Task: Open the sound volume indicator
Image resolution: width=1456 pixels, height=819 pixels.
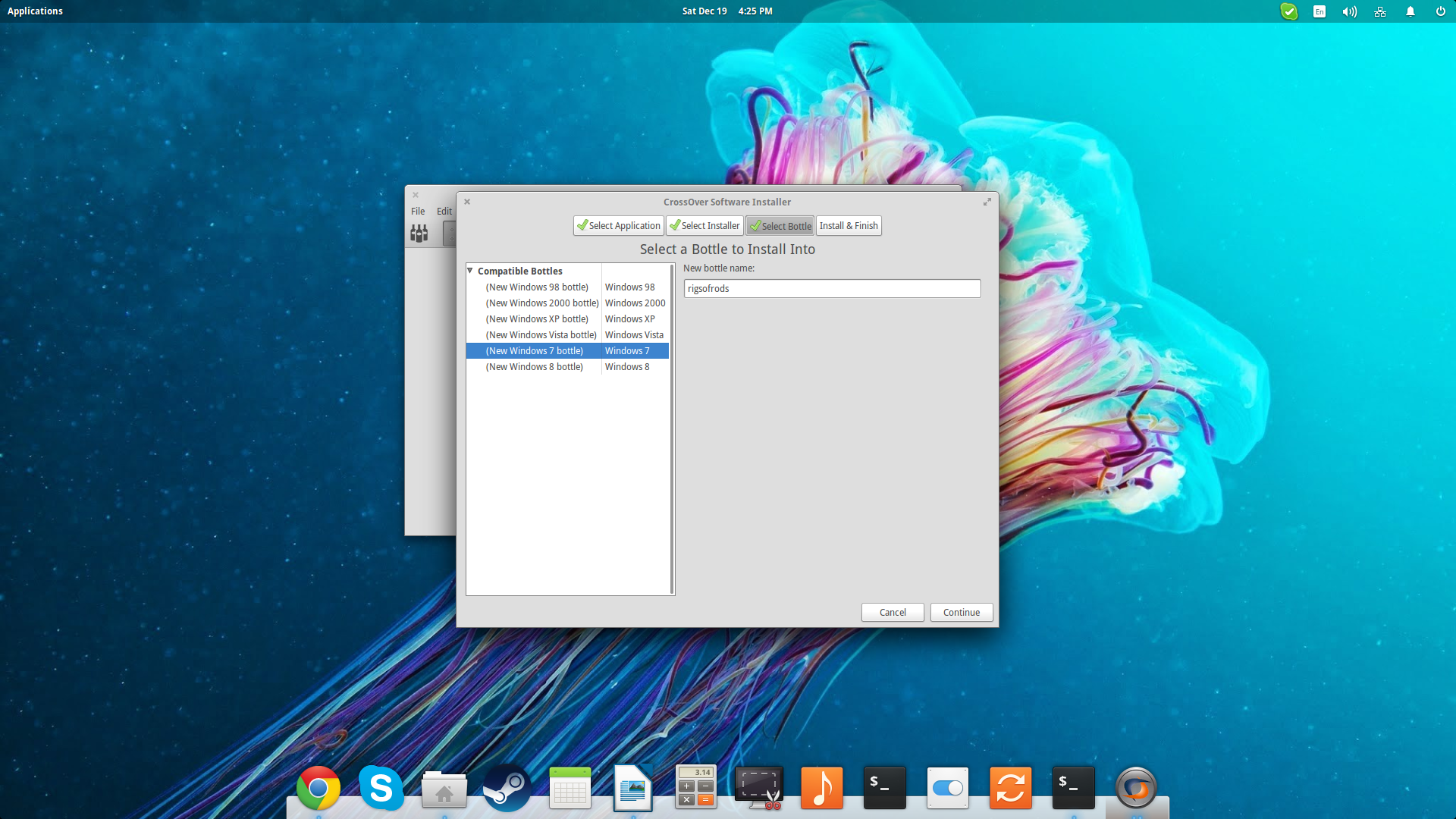Action: click(1350, 11)
